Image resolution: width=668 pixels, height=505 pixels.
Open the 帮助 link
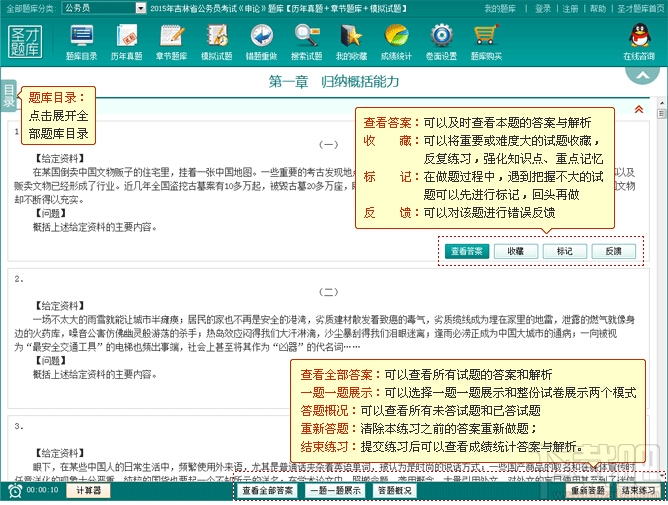tap(598, 9)
